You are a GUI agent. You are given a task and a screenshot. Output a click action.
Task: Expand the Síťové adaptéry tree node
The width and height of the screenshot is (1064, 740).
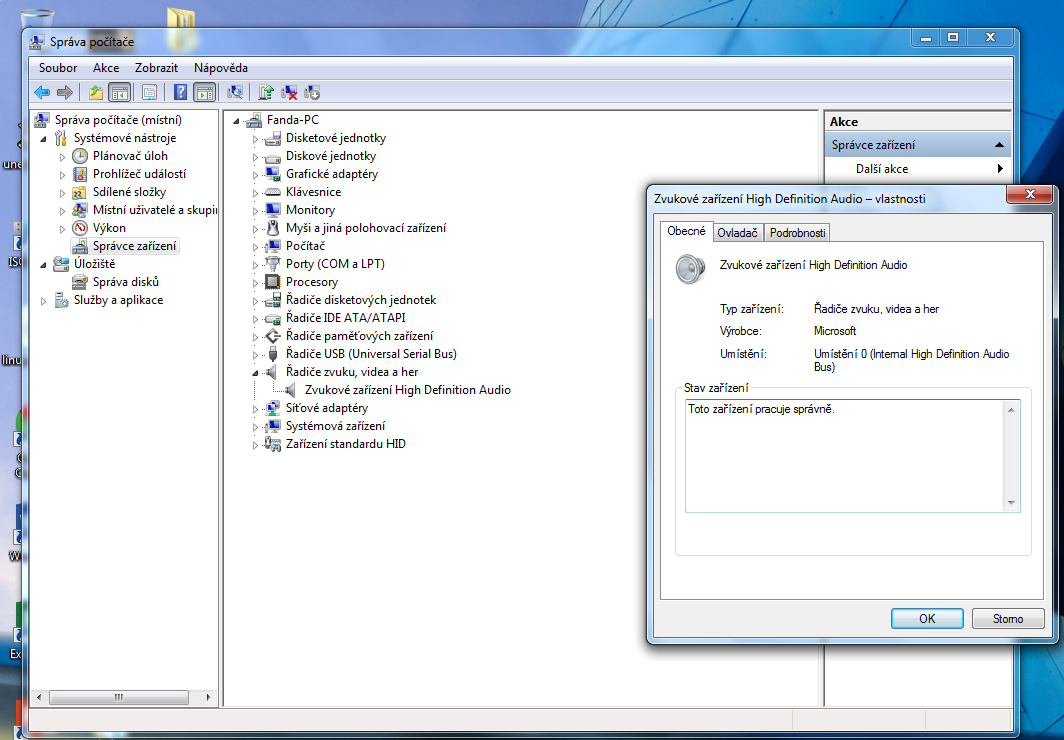point(256,408)
